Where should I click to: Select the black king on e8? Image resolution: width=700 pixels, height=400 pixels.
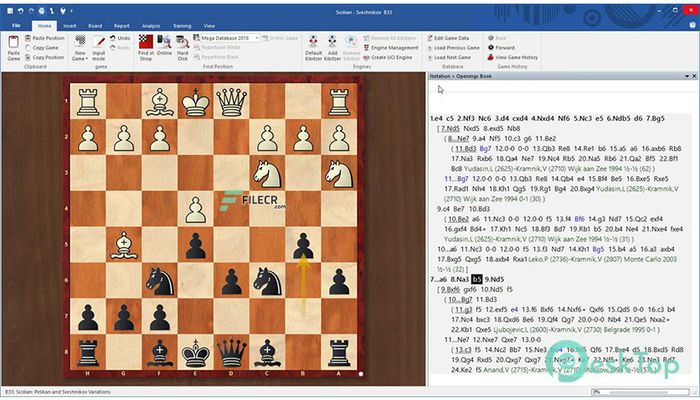(196, 352)
